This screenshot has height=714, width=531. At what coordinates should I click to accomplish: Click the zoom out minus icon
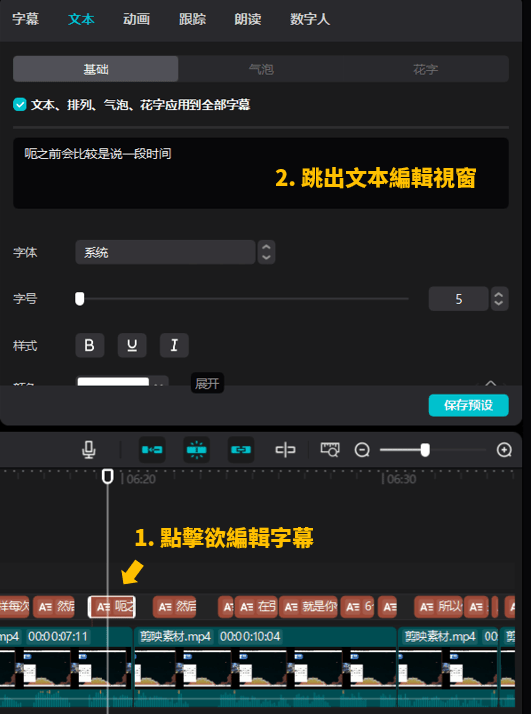point(362,450)
